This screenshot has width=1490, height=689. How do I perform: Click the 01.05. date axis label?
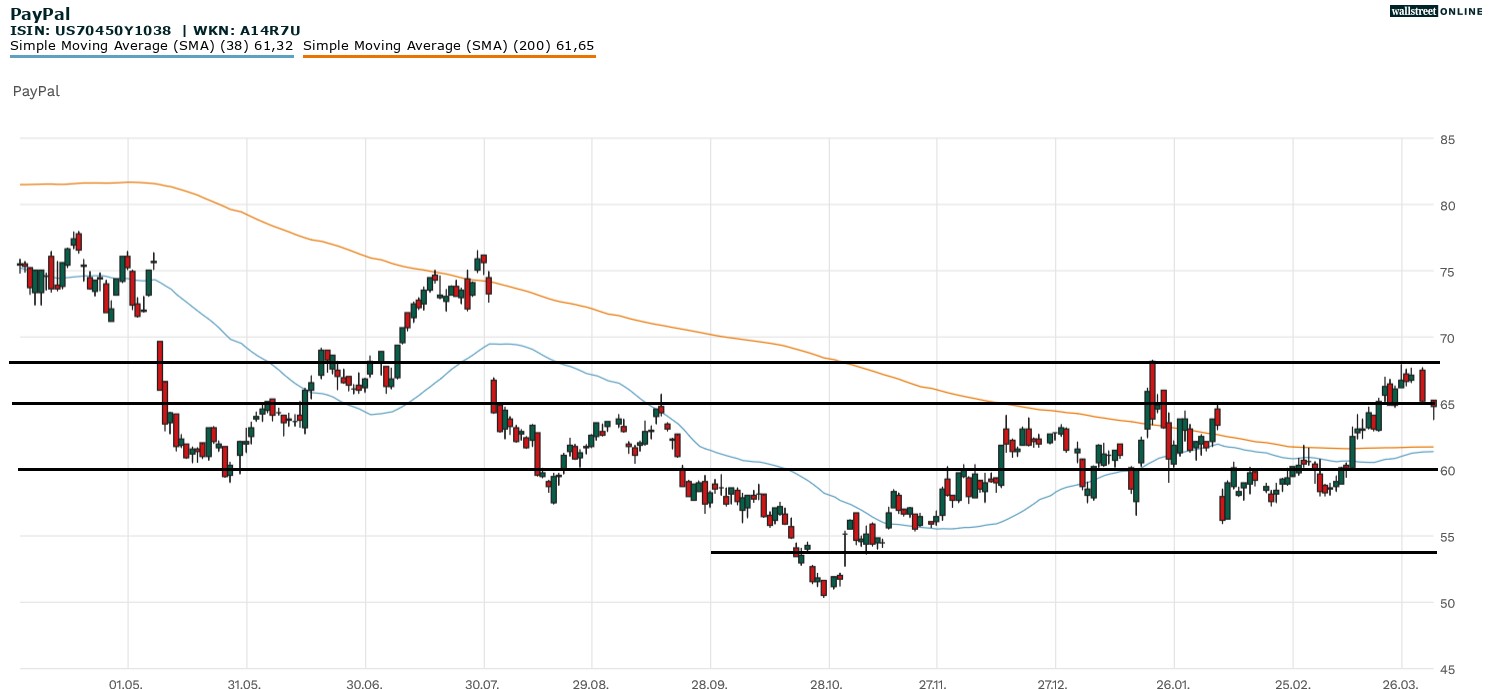click(126, 686)
